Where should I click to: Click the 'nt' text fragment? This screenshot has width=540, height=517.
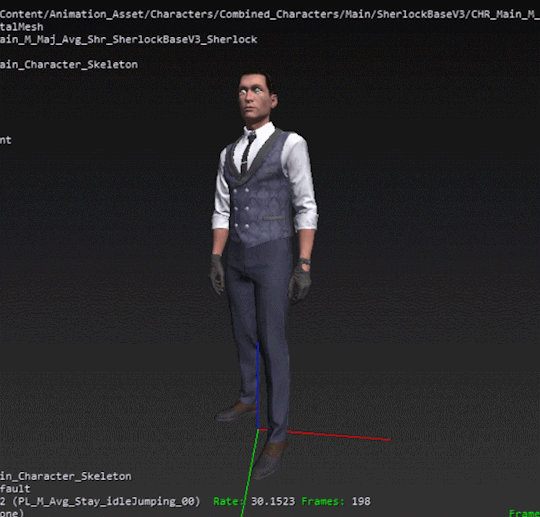pos(6,140)
